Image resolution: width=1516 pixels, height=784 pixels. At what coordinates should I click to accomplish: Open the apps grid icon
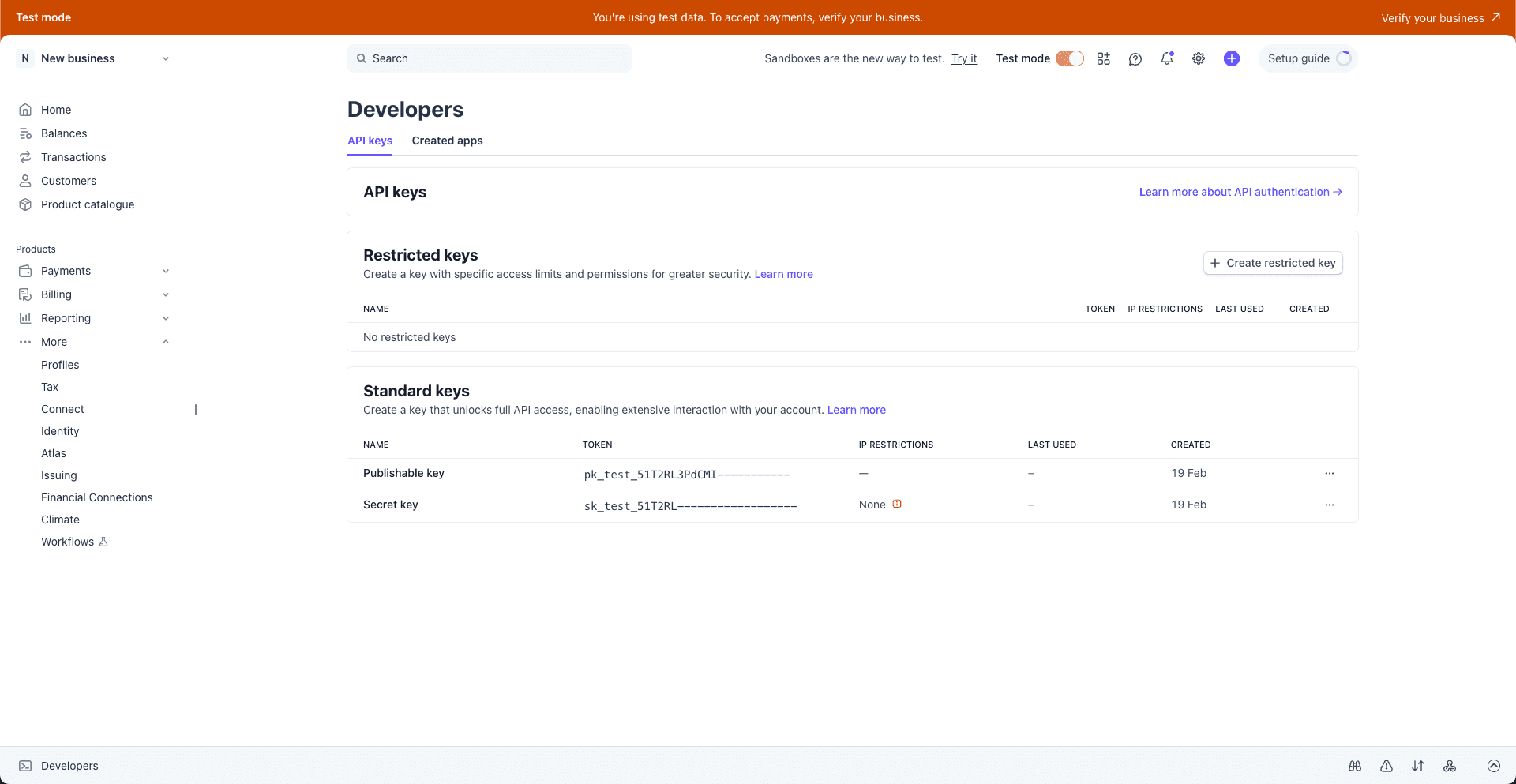tap(1103, 58)
